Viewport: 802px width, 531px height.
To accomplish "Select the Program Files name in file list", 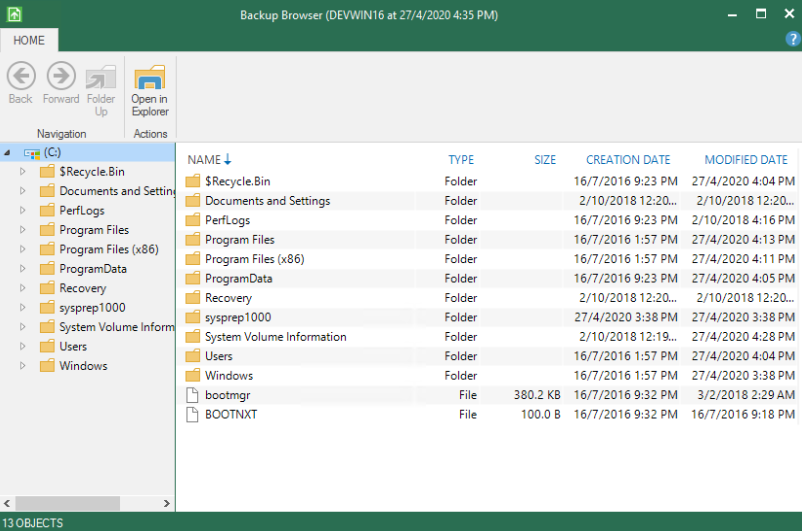I will point(240,239).
